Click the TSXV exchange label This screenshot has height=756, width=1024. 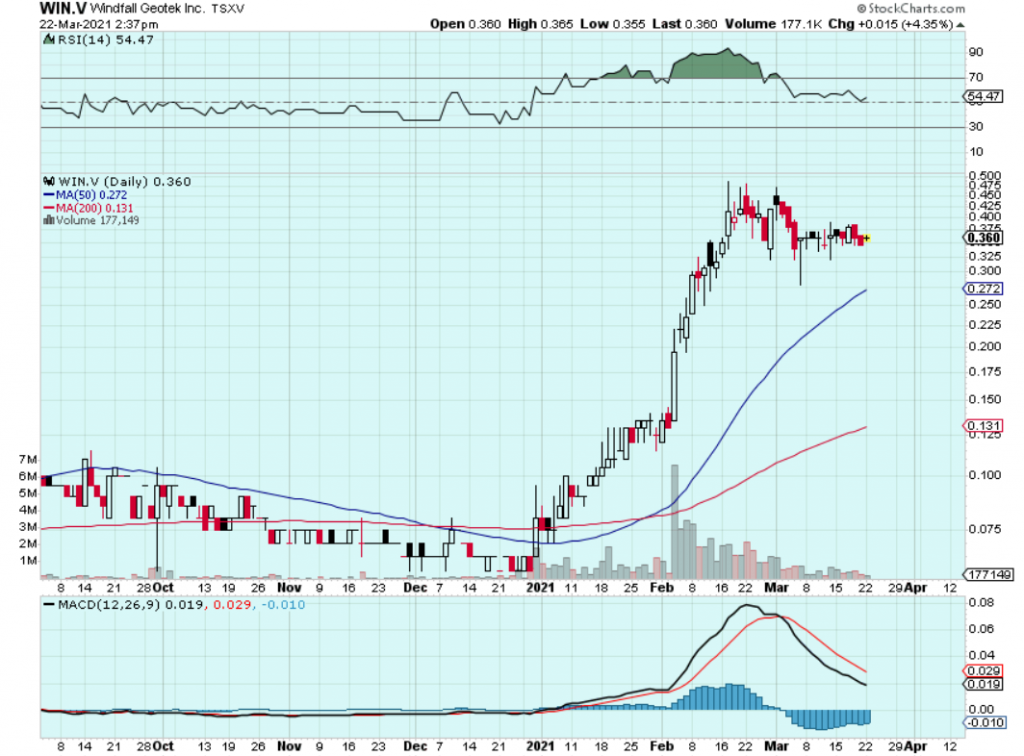(228, 9)
